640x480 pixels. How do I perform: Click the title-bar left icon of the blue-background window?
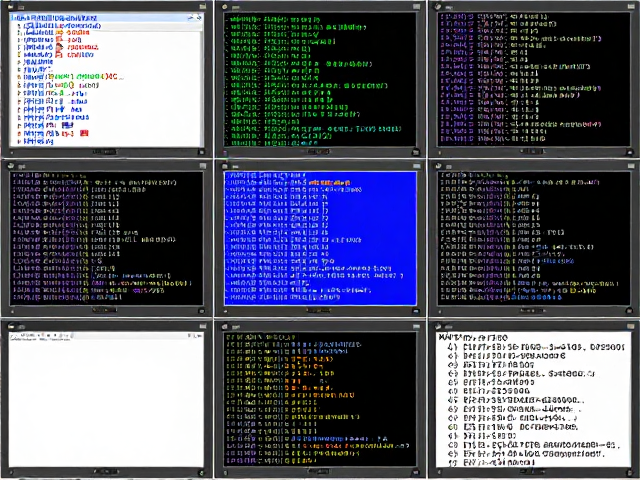(x=225, y=166)
